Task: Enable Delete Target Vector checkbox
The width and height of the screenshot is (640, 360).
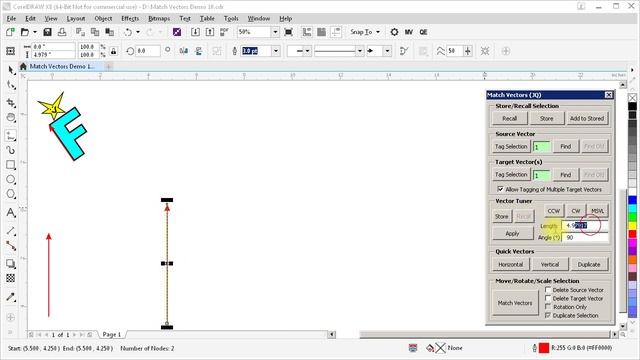Action: pos(548,298)
